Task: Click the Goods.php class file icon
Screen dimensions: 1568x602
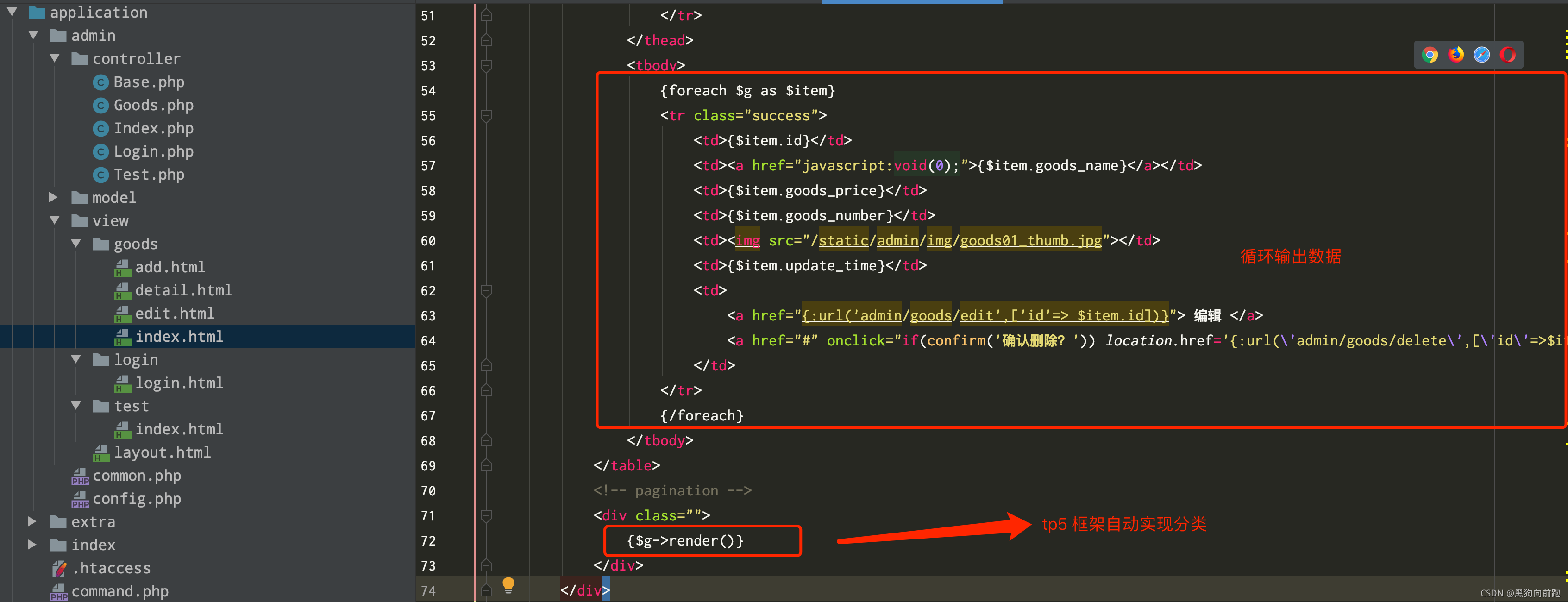Action: click(101, 105)
